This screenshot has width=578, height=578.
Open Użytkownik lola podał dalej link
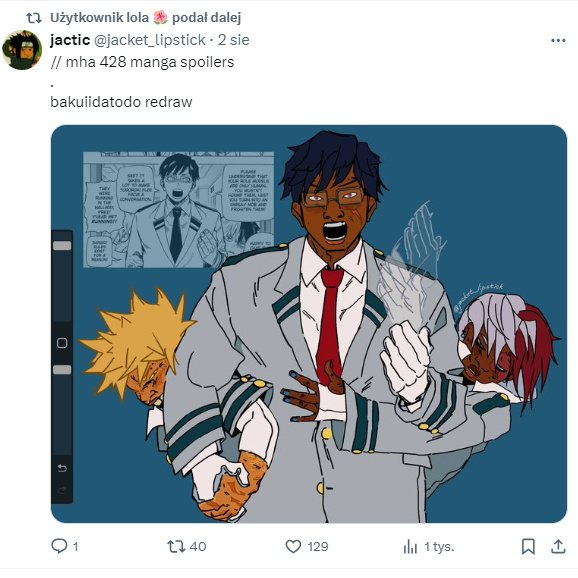(146, 17)
